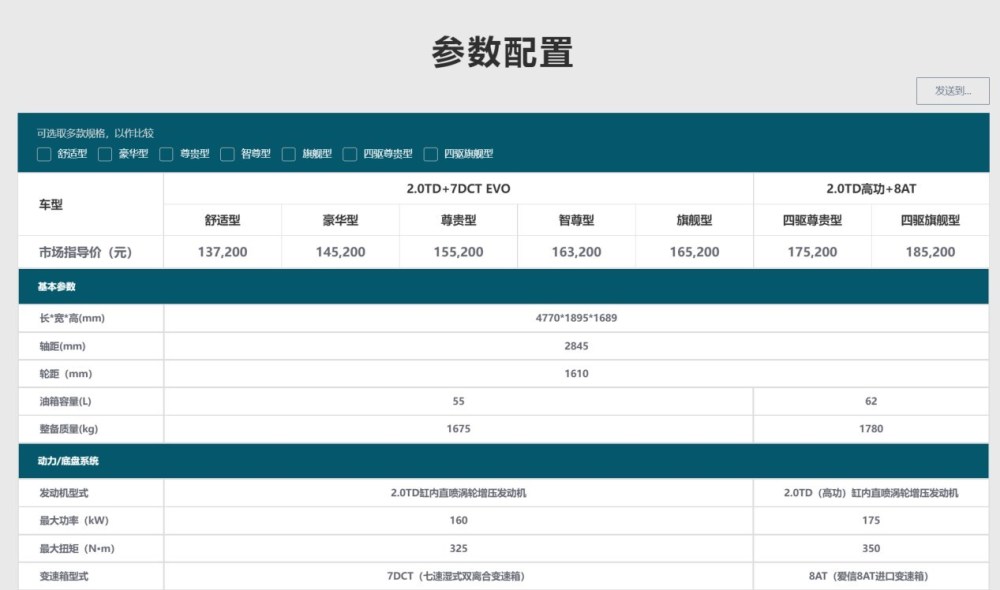This screenshot has width=1000, height=590.
Task: Click the 最大功率 (kW) row label
Action: [x=74, y=520]
